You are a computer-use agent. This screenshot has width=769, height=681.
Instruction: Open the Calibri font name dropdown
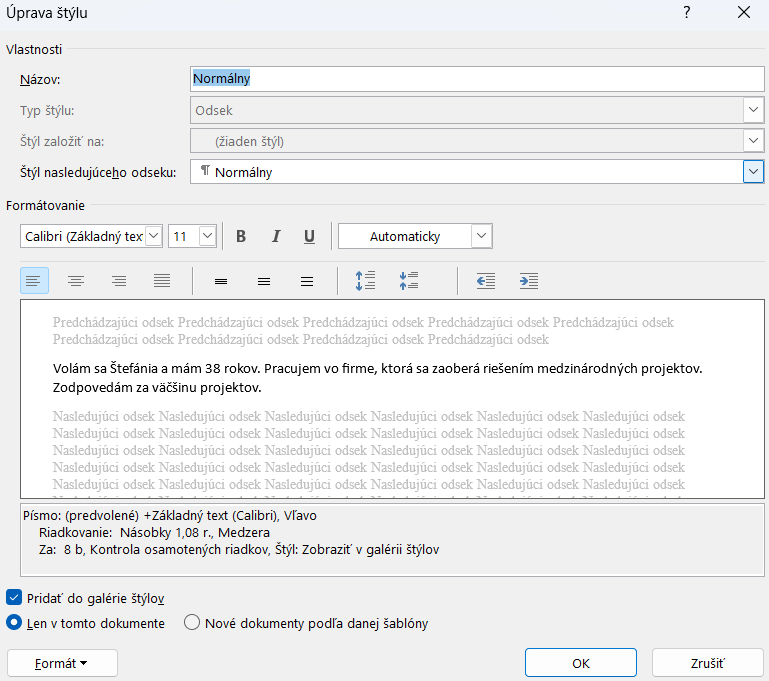[154, 236]
